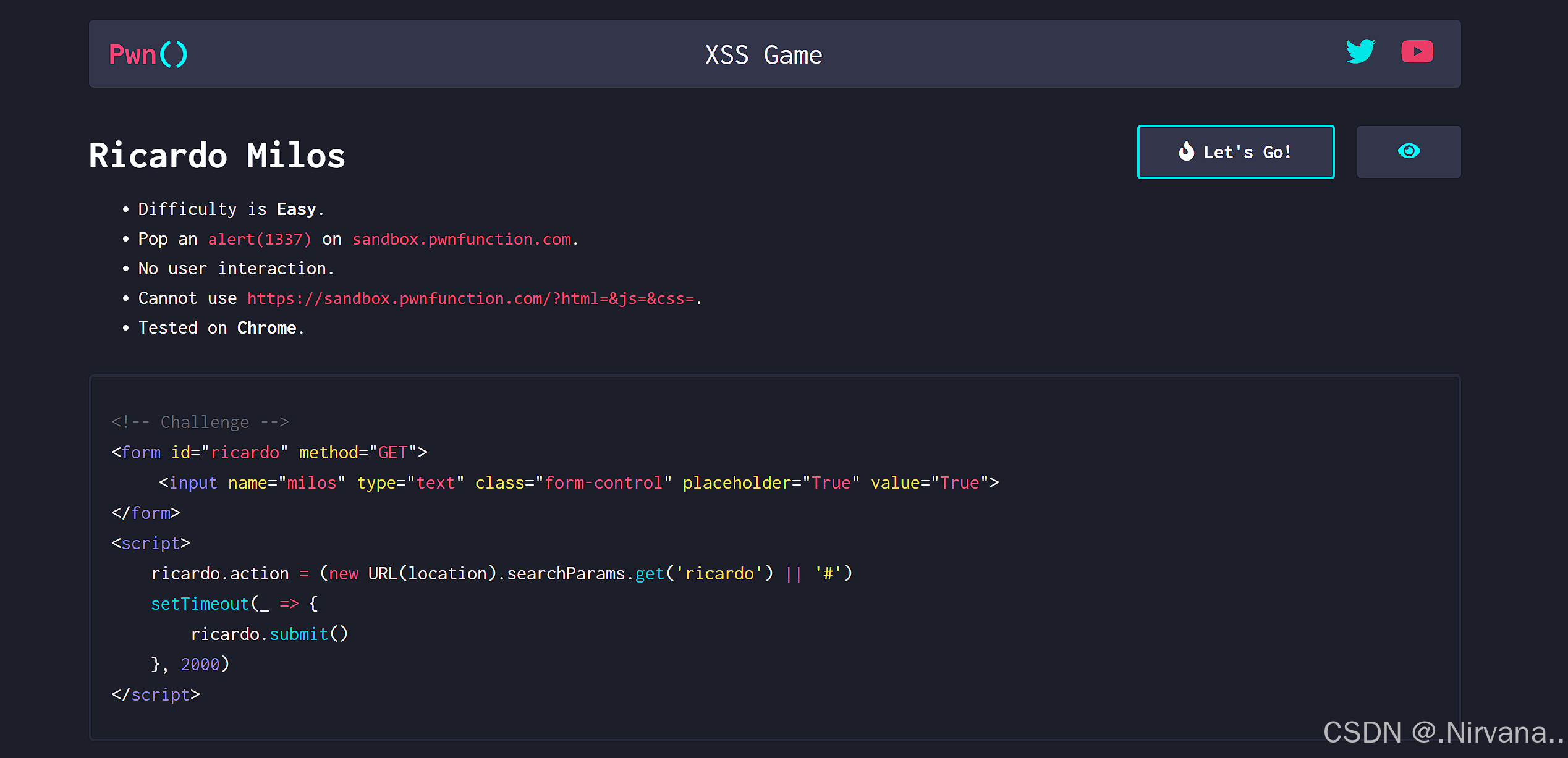Click the setTimeout code line
Image resolution: width=1568 pixels, height=758 pixels.
pos(235,604)
